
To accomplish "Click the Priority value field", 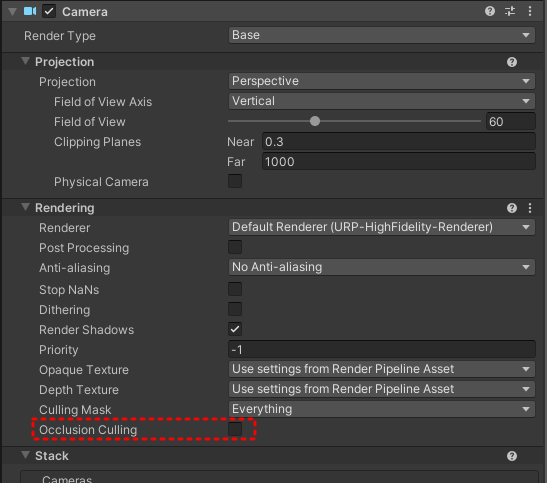I will pos(382,349).
